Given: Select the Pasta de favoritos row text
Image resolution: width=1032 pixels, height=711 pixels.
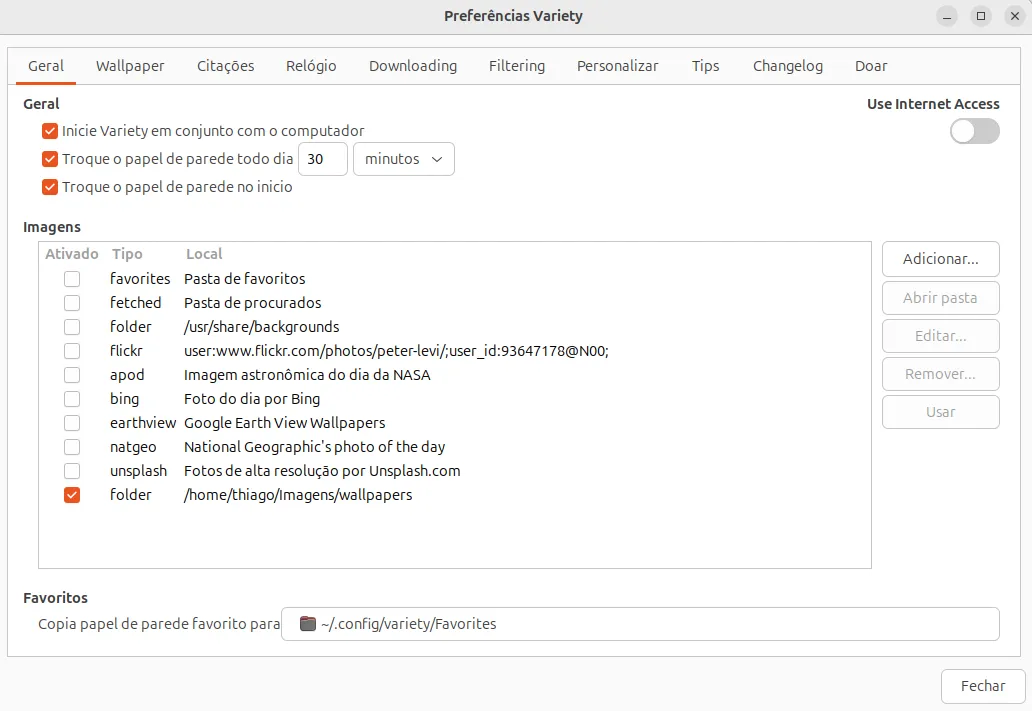Looking at the screenshot, I should [x=245, y=279].
